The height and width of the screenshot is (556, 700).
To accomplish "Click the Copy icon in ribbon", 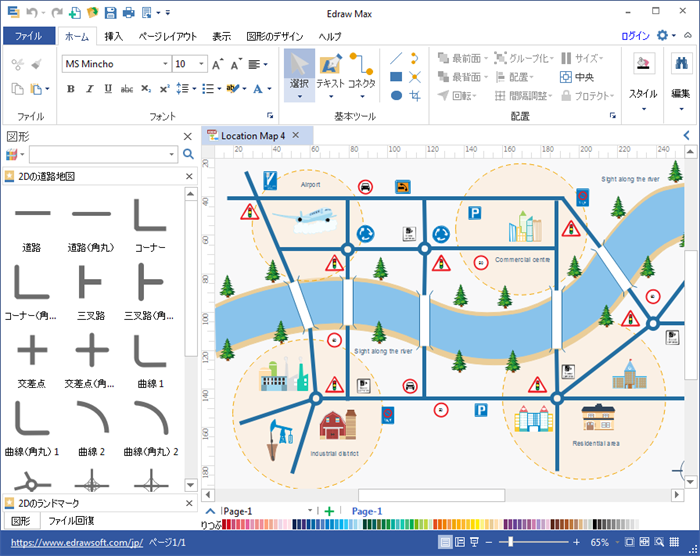I will (x=17, y=89).
